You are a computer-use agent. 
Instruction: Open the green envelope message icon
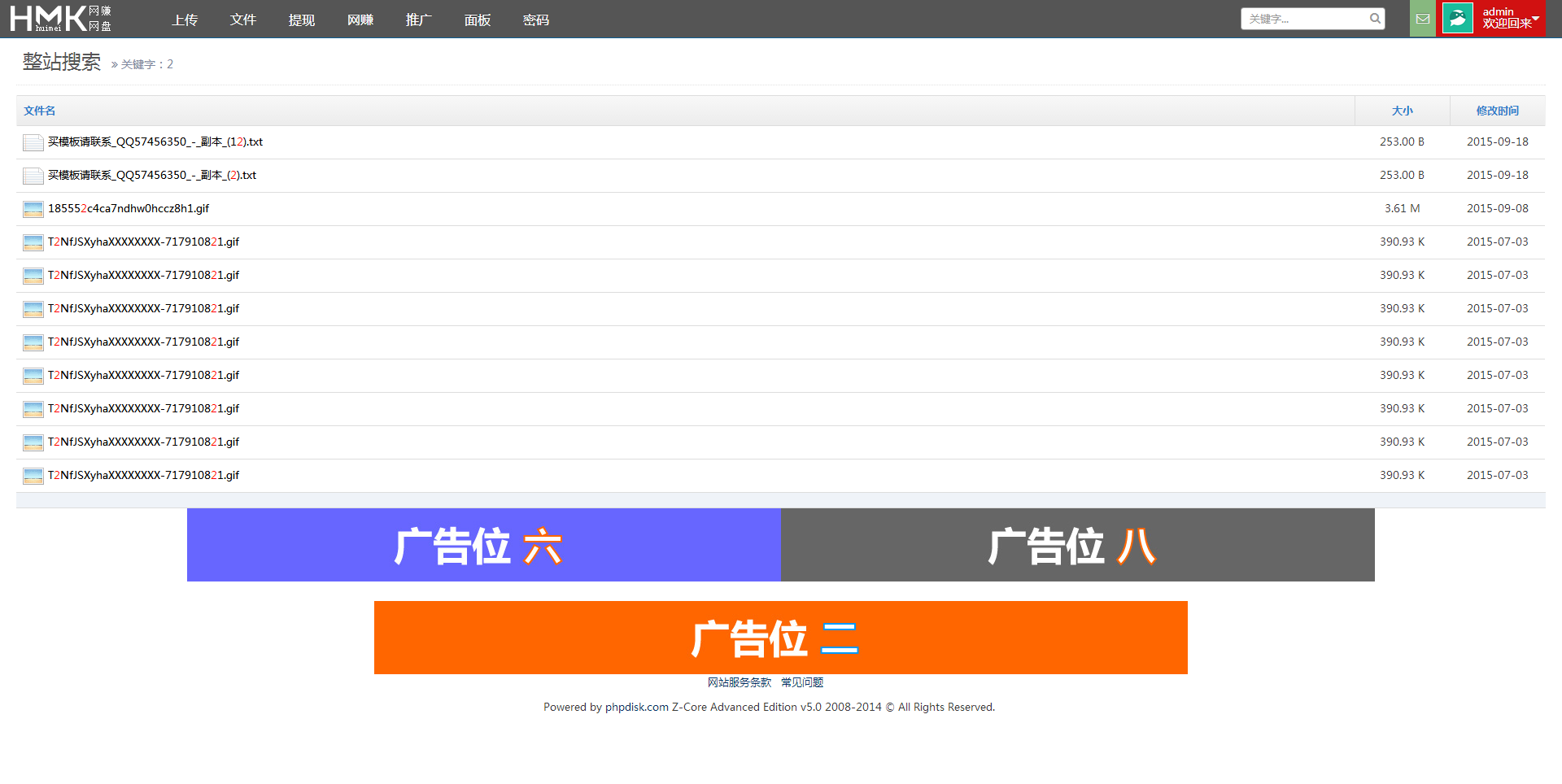click(x=1422, y=18)
